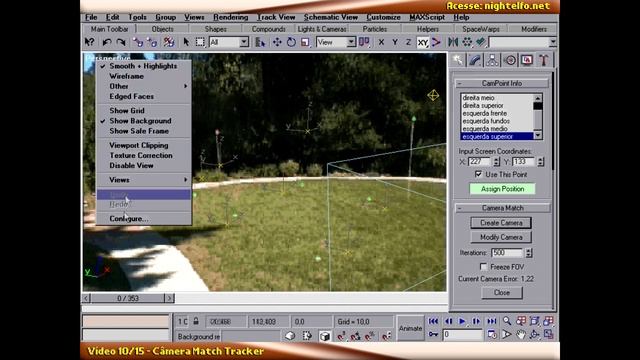Image resolution: width=640 pixels, height=360 pixels.
Task: Toggle the Use This Point checkbox
Action: [478, 174]
